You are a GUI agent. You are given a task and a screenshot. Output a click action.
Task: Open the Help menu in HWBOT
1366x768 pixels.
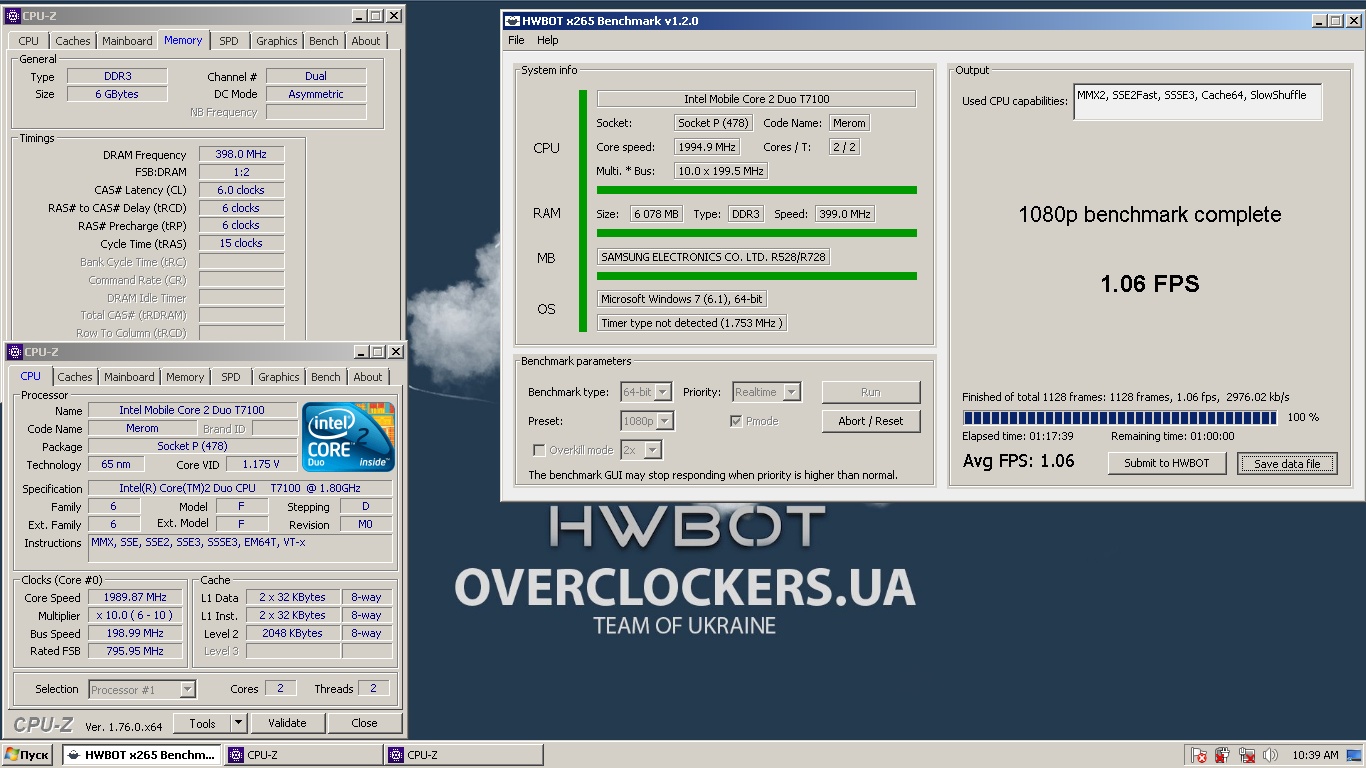click(547, 40)
